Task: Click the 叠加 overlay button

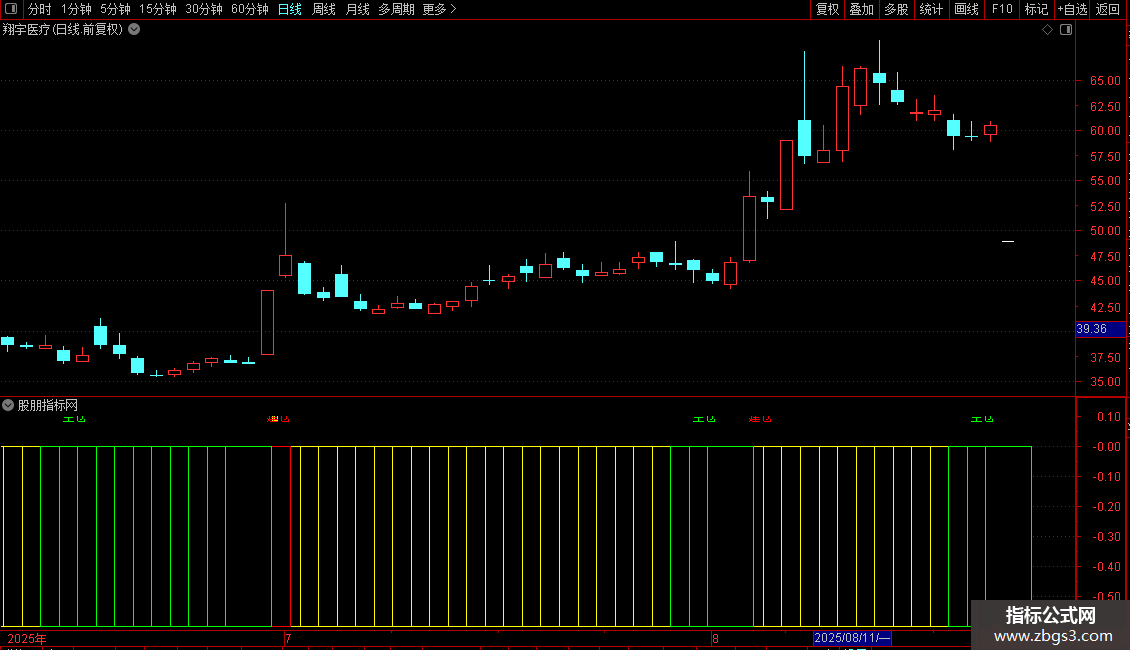Action: pyautogui.click(x=862, y=9)
